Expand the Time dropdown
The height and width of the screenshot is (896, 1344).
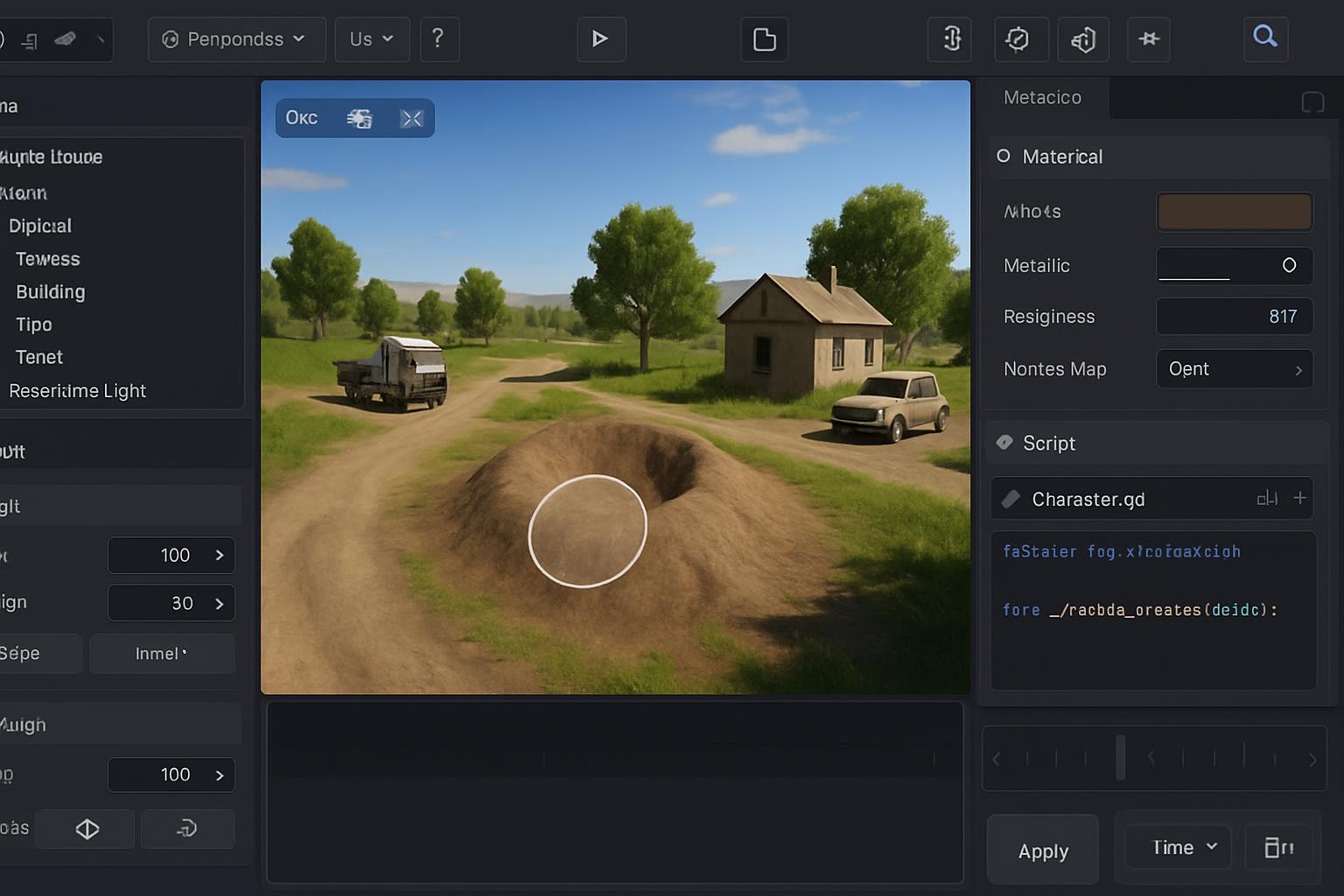pyautogui.click(x=1178, y=847)
